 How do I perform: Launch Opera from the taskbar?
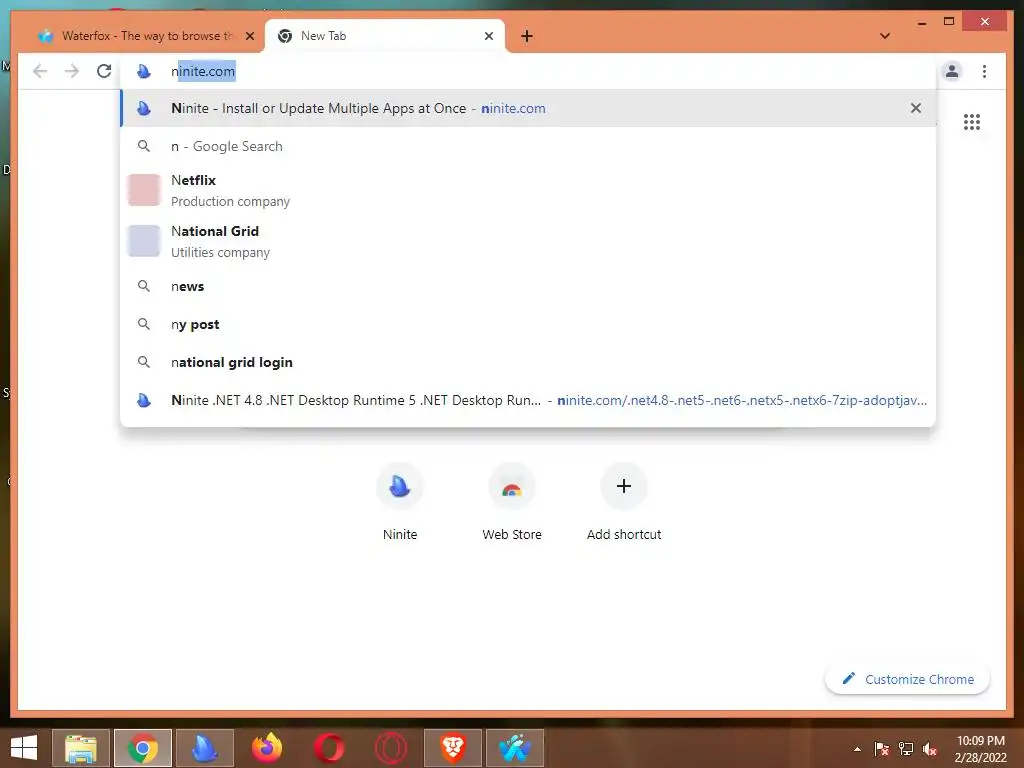pos(328,748)
